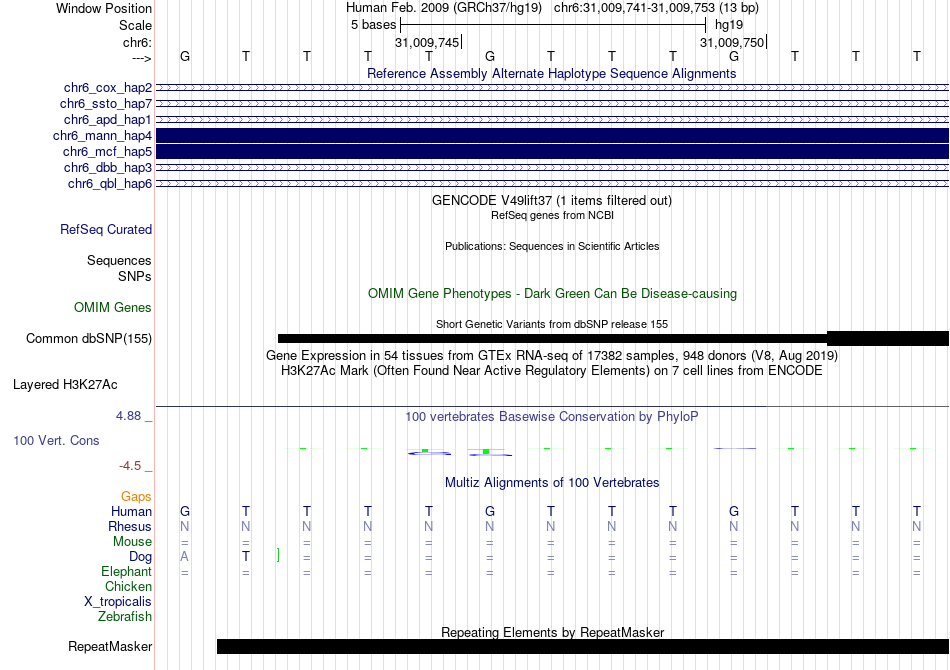
Task: Click the Chicken species label
Action: tap(128, 586)
